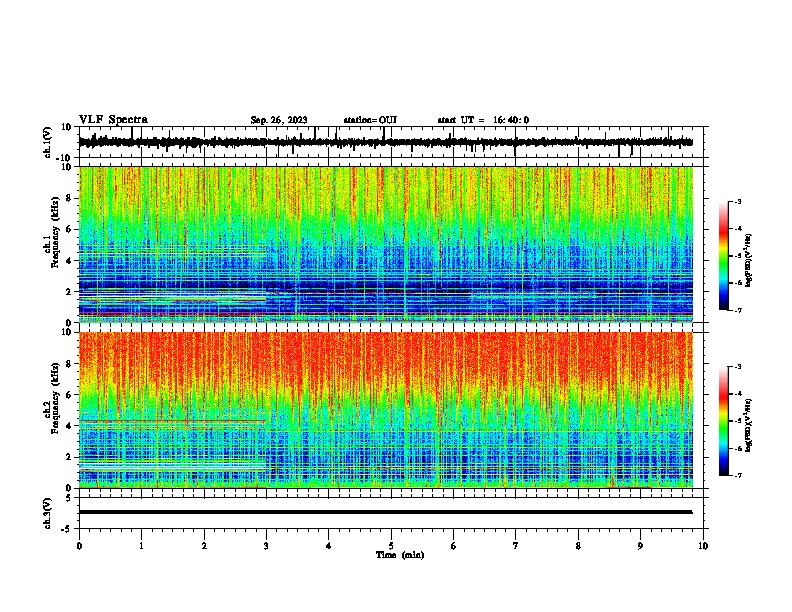792x612 pixels.
Task: Click the "9" tick on the time axis
Action: click(x=640, y=546)
